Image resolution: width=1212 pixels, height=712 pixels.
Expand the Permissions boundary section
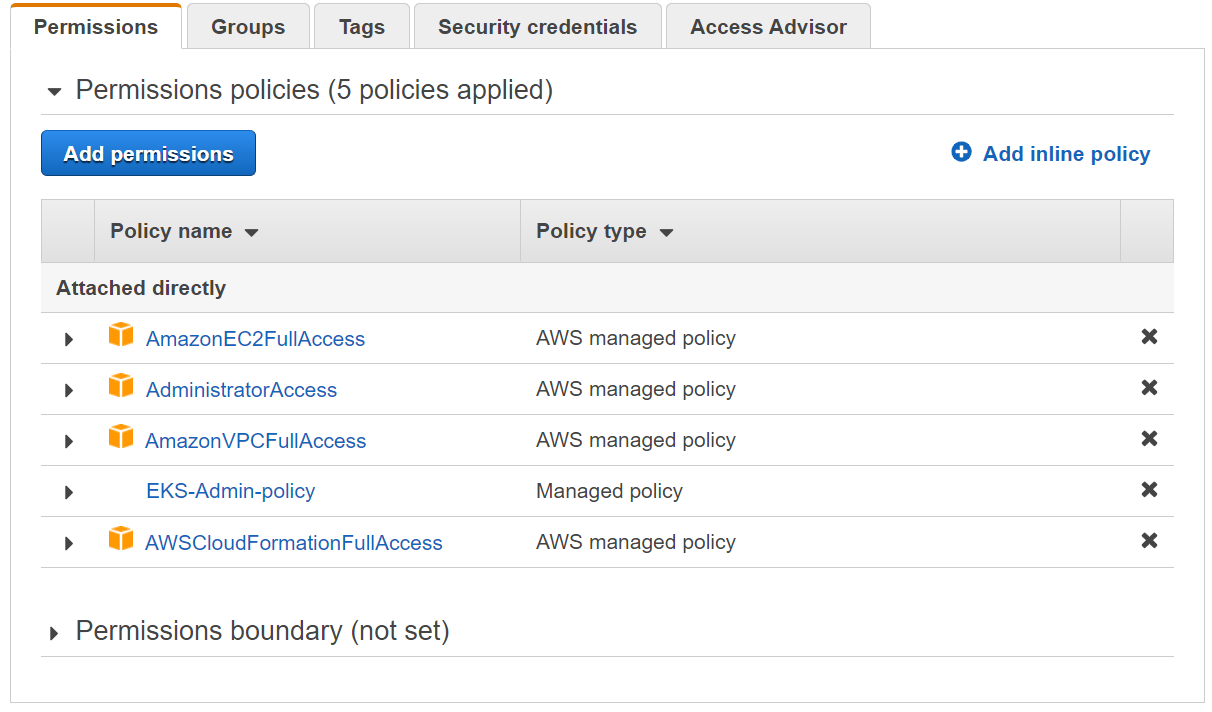click(55, 633)
